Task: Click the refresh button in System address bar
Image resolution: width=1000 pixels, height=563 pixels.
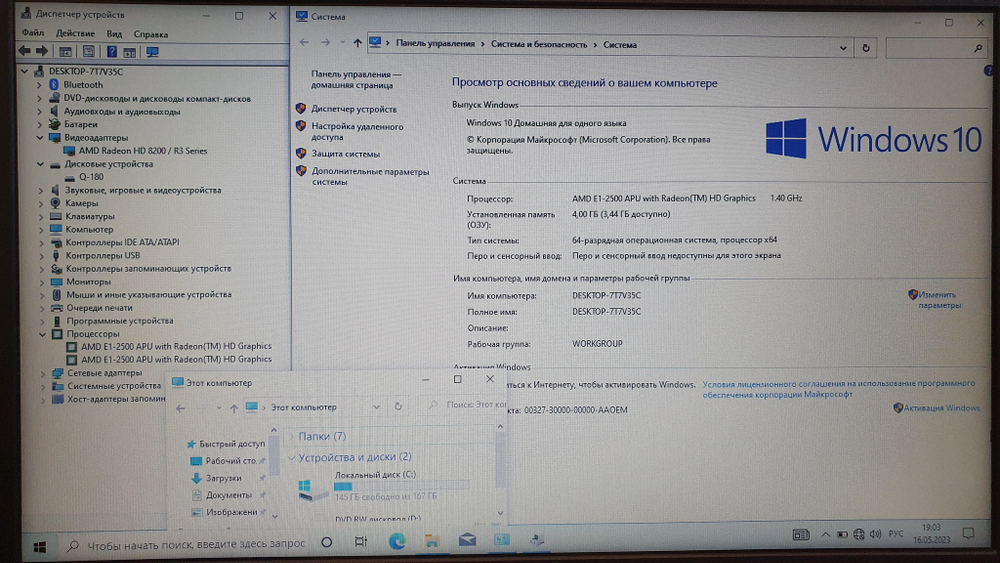Action: [x=865, y=48]
